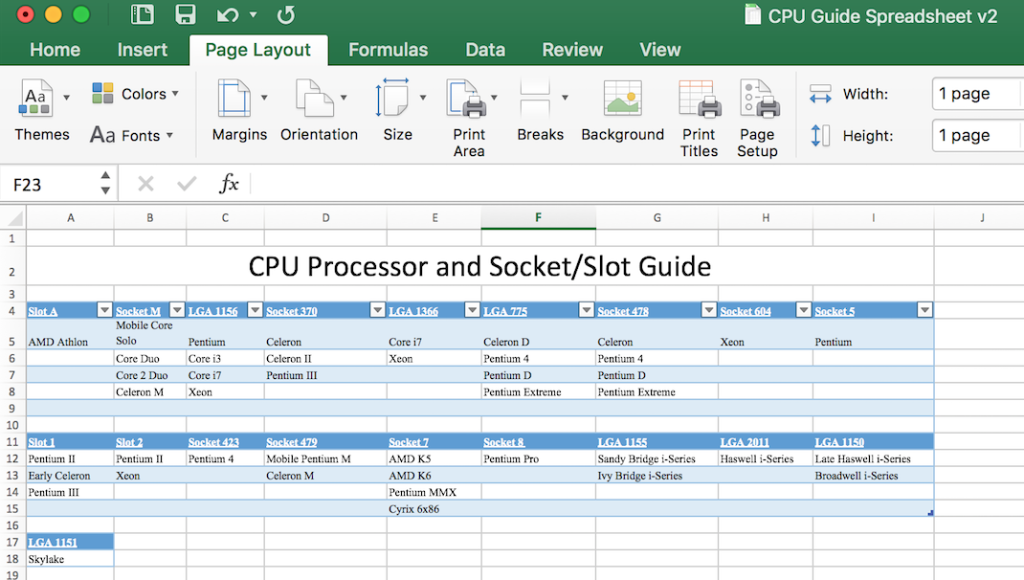Open the AutoFilter for Socket M
1024x580 pixels.
tap(176, 310)
